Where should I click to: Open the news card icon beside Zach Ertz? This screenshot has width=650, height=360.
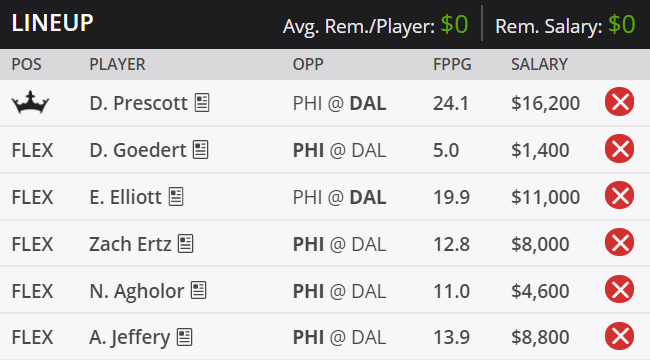pyautogui.click(x=186, y=243)
